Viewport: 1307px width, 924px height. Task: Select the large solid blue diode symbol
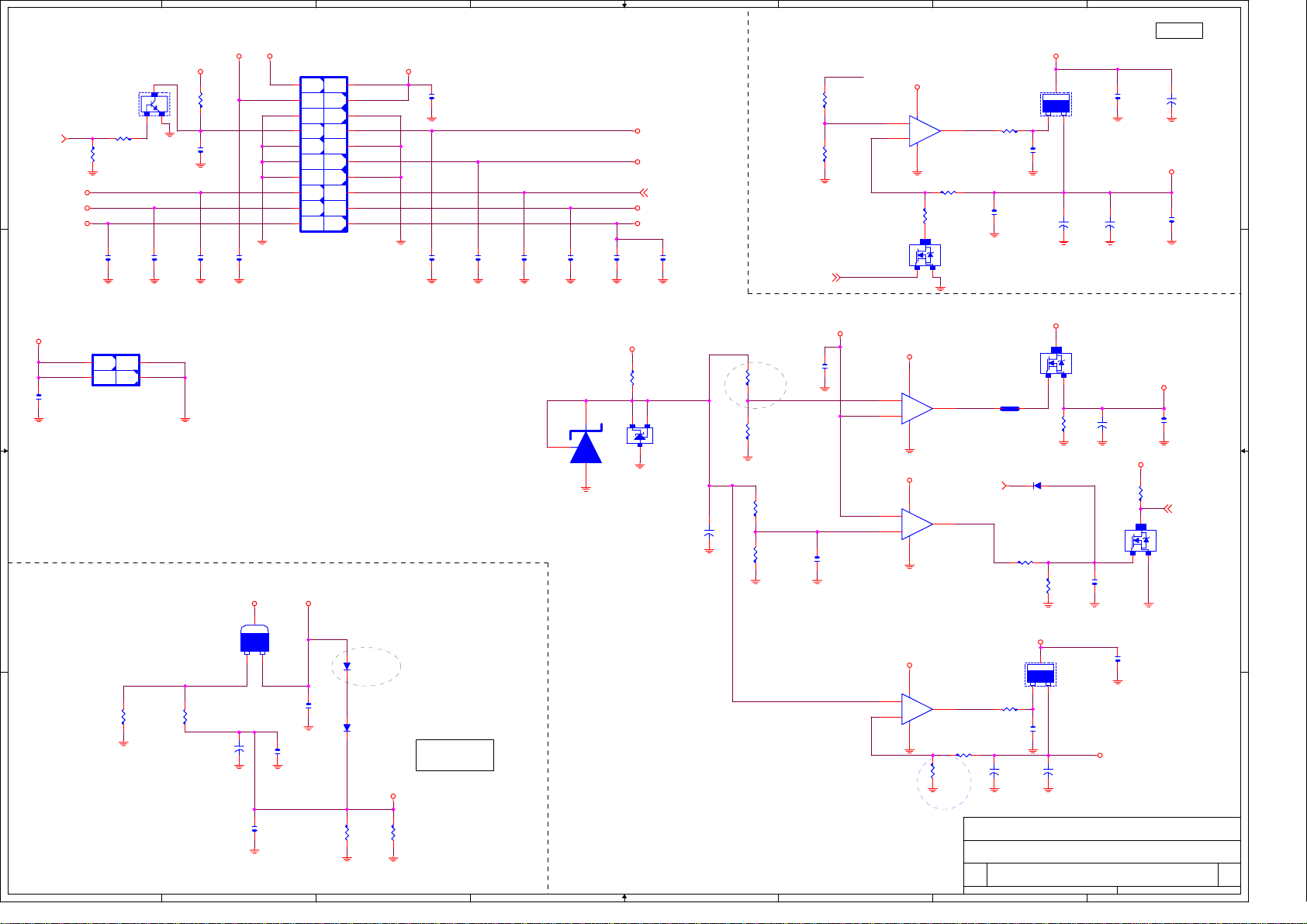[x=586, y=445]
